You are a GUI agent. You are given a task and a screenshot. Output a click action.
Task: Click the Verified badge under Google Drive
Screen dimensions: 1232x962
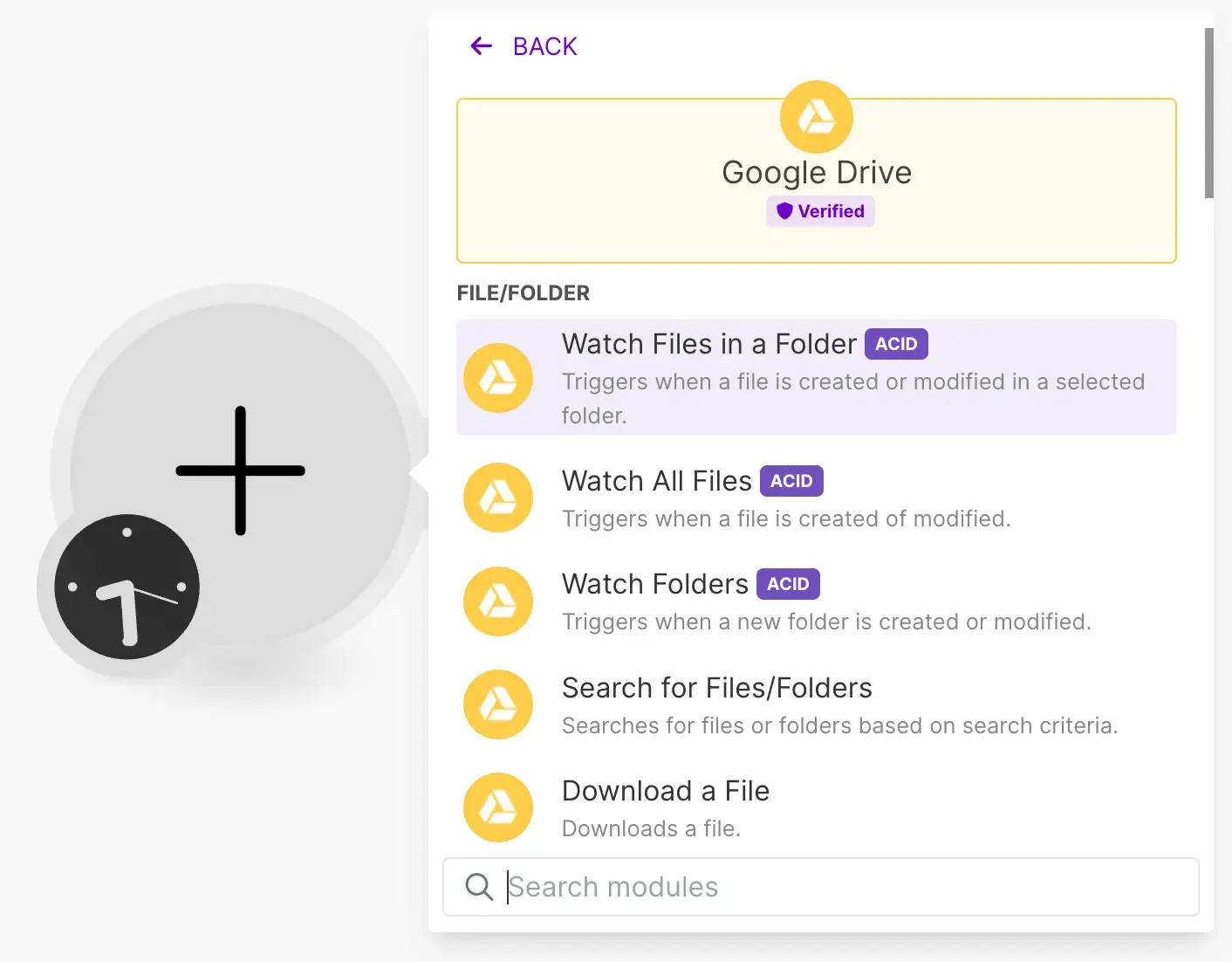820,211
